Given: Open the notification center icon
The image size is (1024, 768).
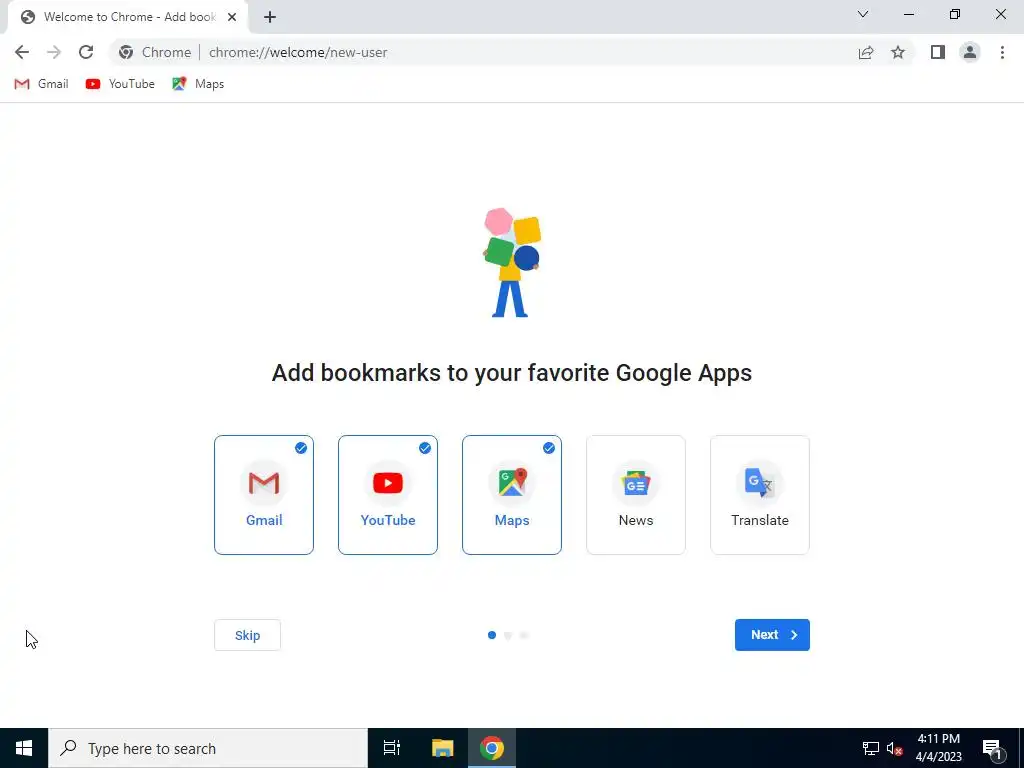Looking at the screenshot, I should click(x=992, y=748).
